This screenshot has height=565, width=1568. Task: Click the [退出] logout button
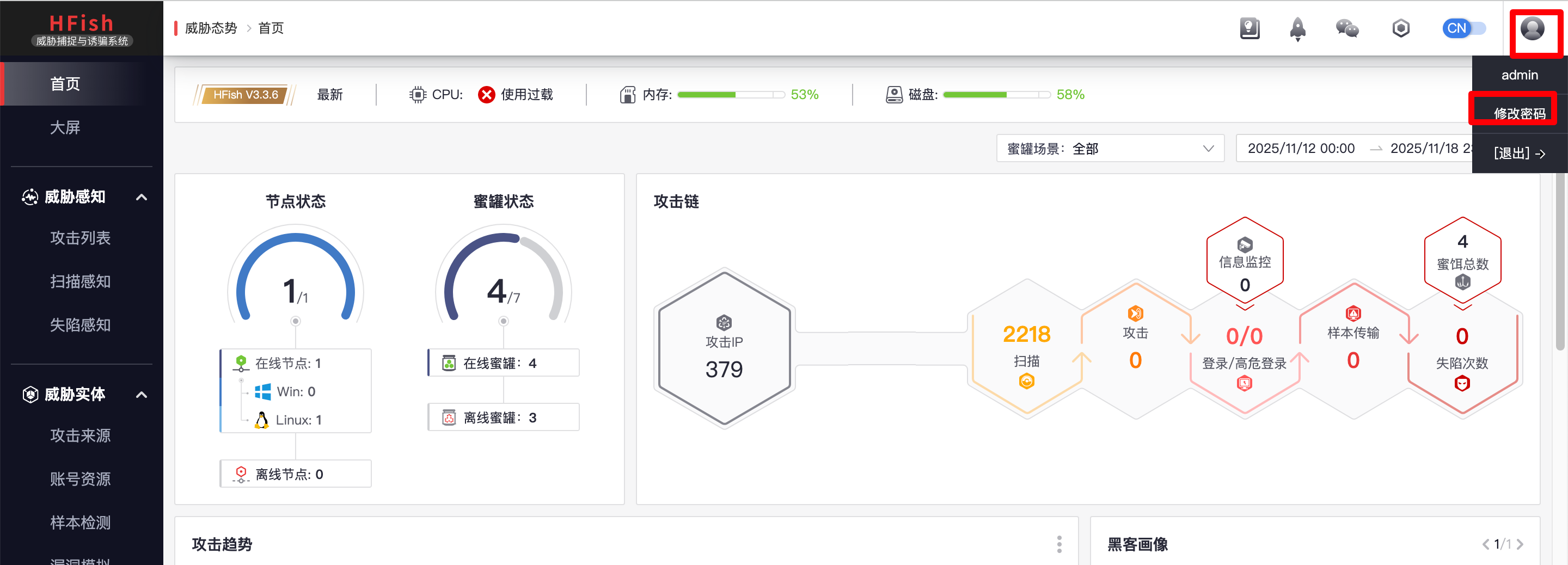point(1518,153)
